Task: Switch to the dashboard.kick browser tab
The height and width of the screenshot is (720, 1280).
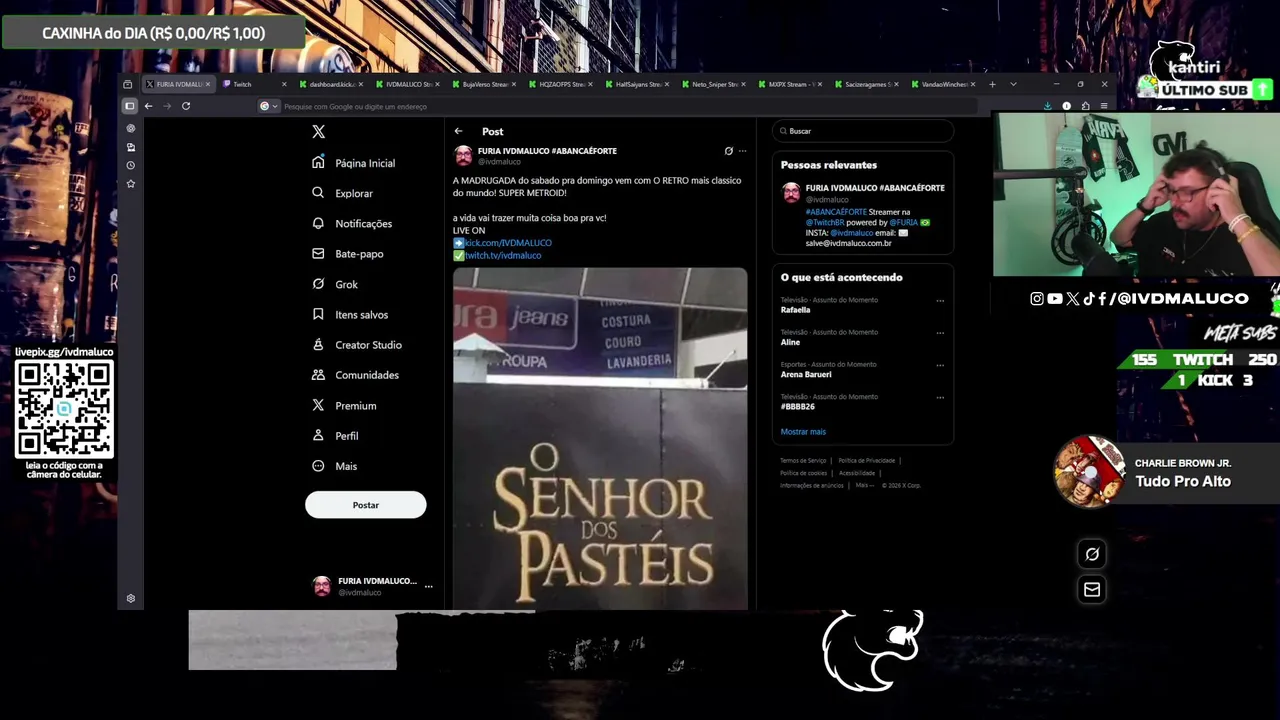Action: [x=329, y=84]
